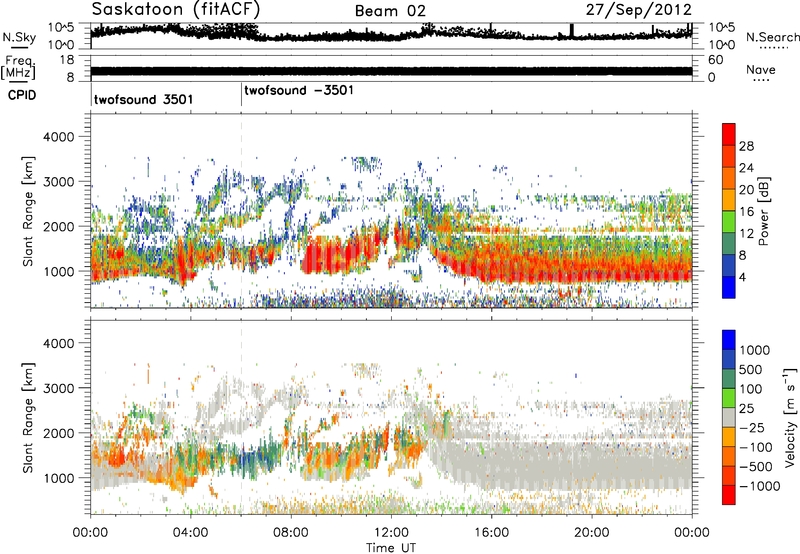Select the Velocity [m s-1] colorbar title

click(790, 417)
